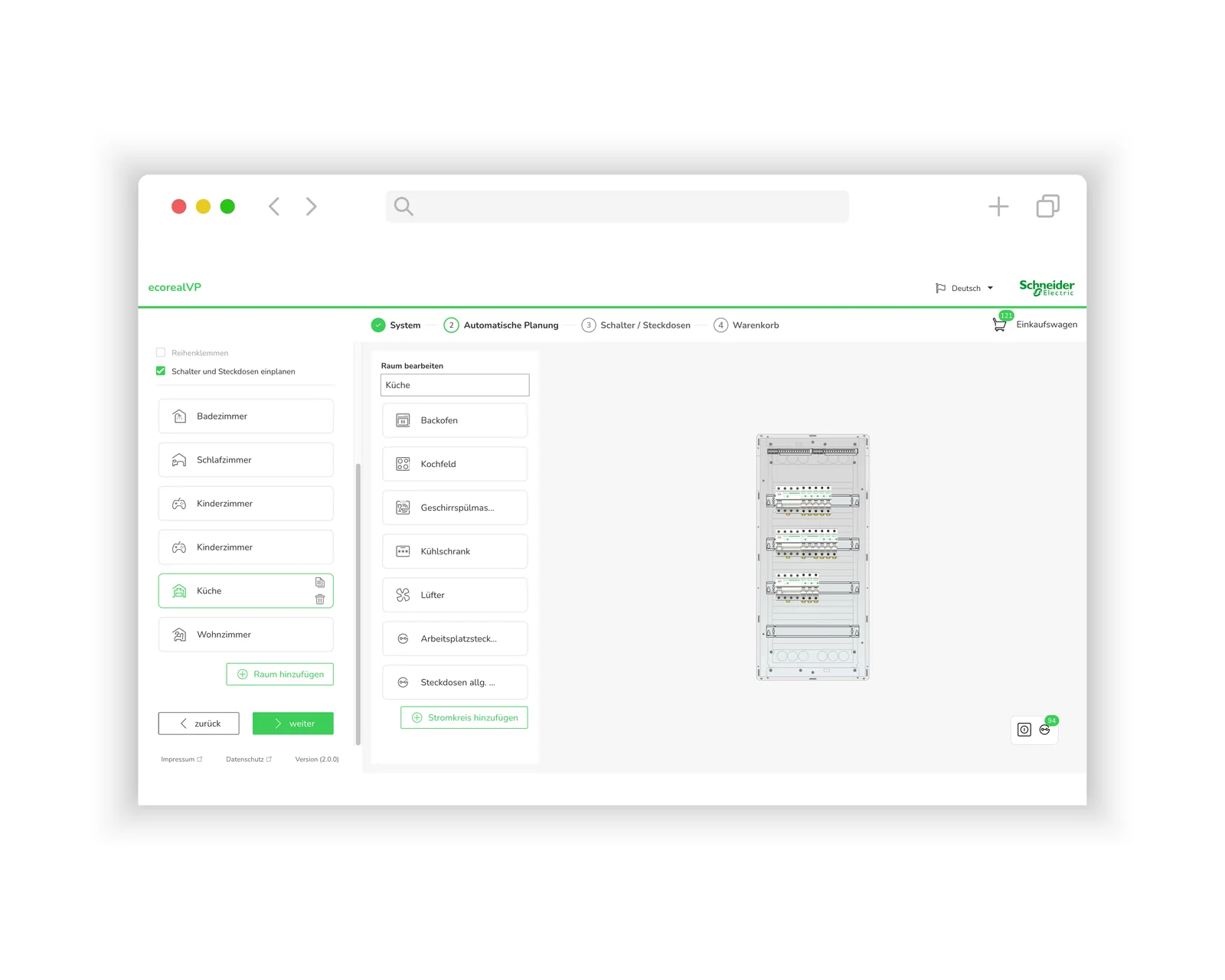Copy the Küche room

tap(320, 583)
